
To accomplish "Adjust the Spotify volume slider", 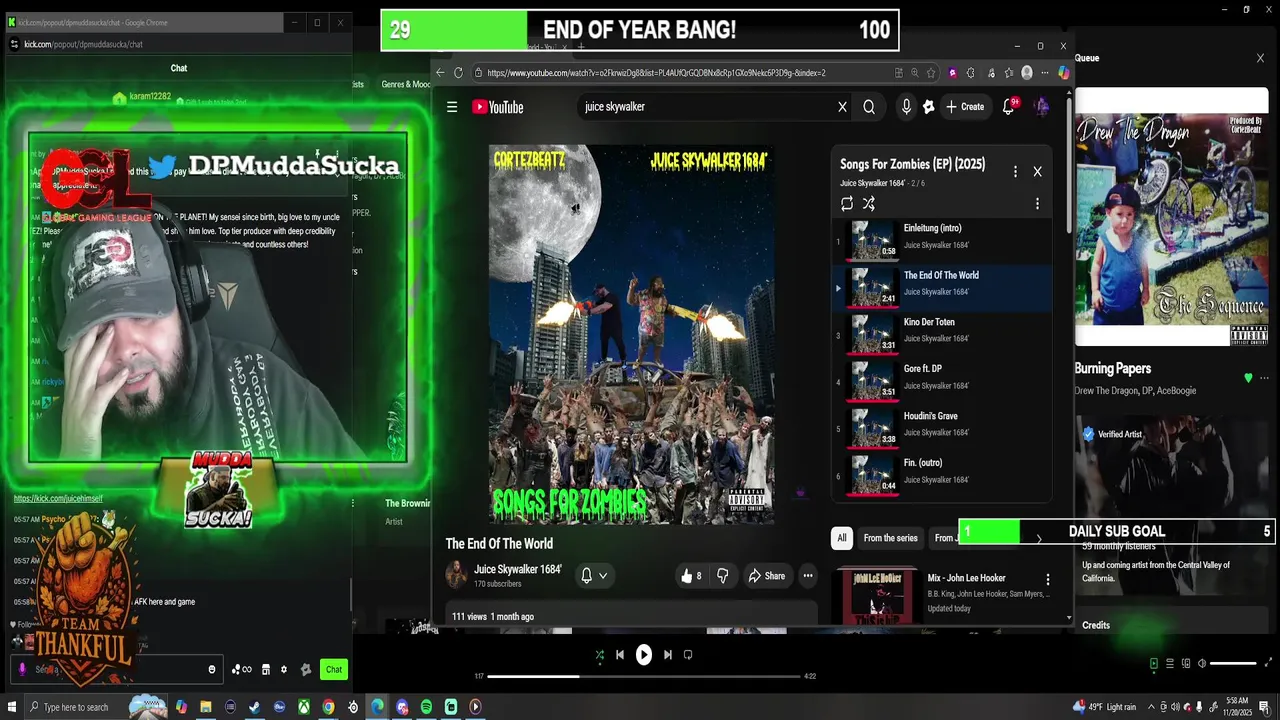I will click(x=1233, y=663).
